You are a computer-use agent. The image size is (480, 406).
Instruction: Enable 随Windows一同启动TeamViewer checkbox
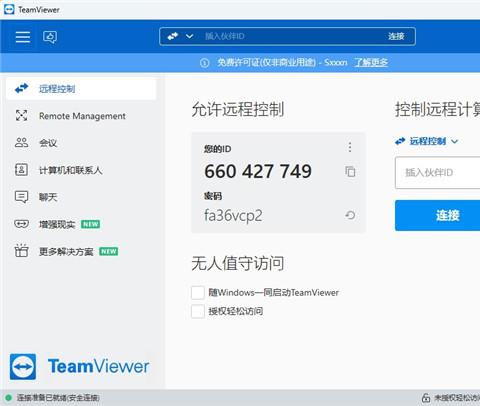tap(198, 292)
